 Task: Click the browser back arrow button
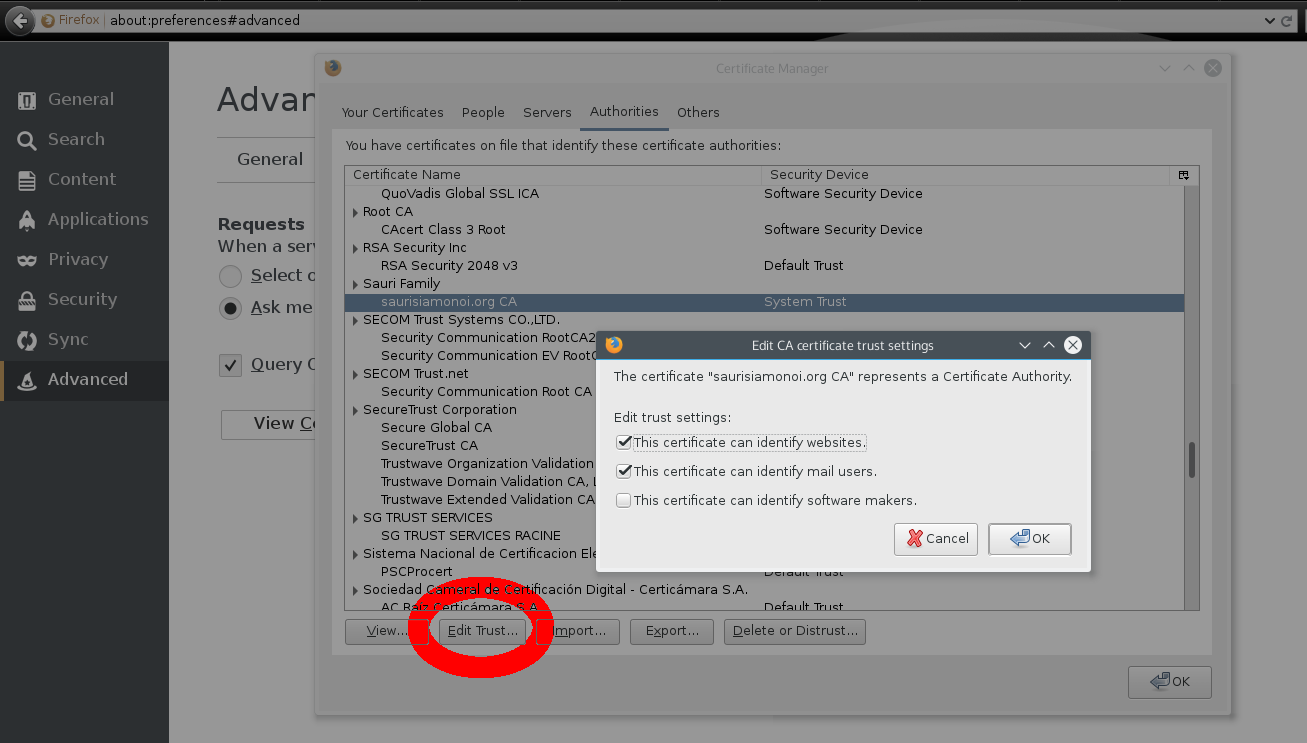tap(19, 20)
